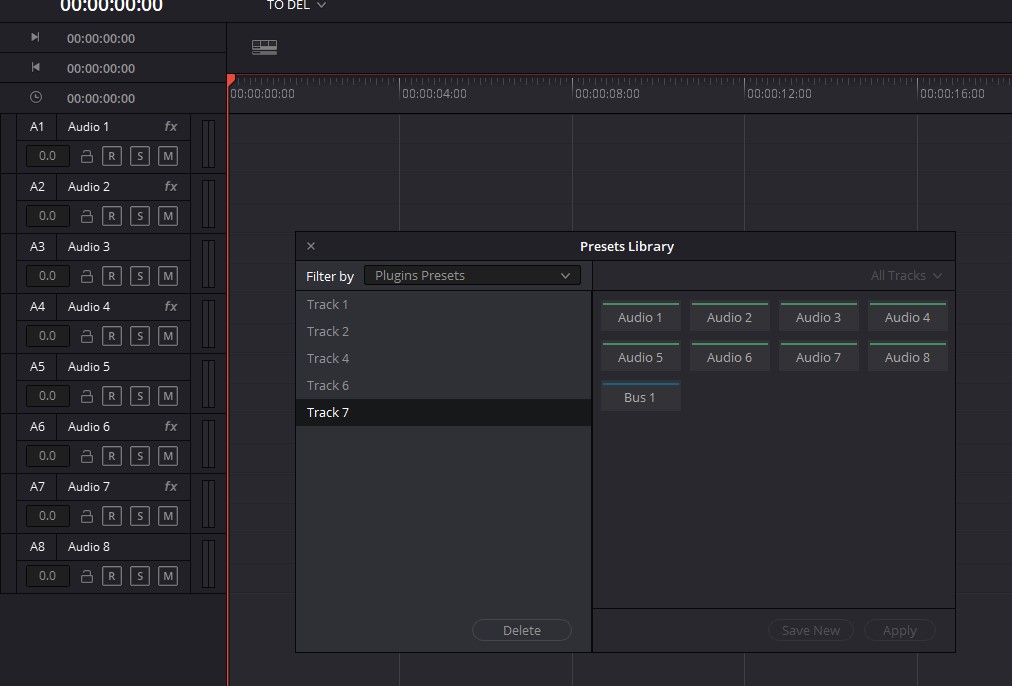Lock the Audio 8 track
1012x686 pixels.
(86, 576)
